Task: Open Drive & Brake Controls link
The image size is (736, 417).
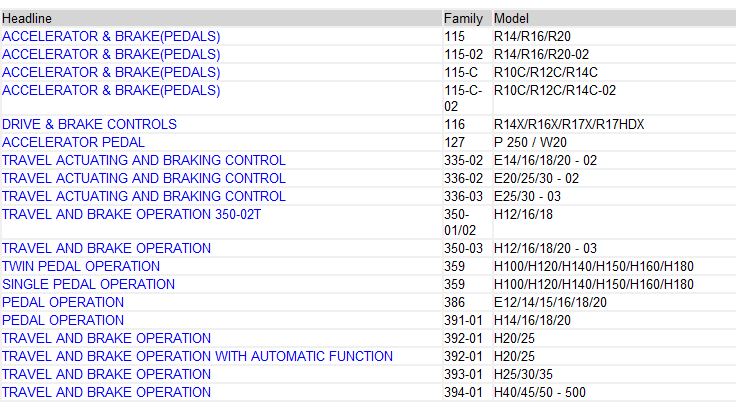Action: coord(89,124)
